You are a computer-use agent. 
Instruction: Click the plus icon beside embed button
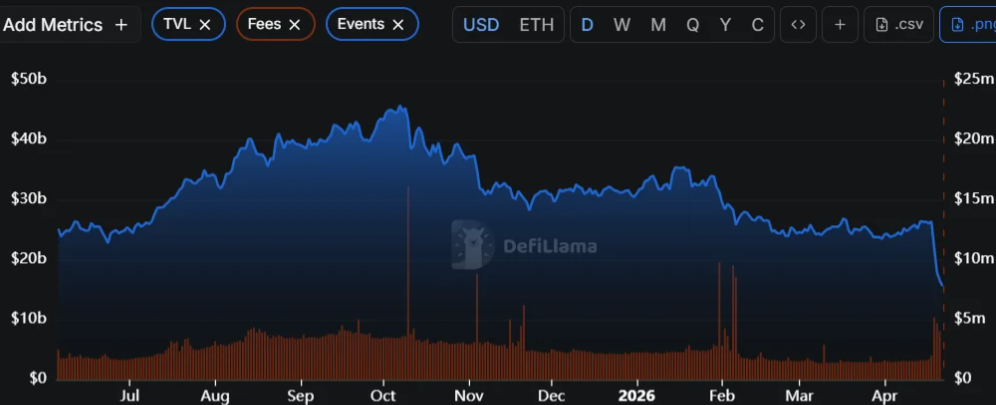coord(839,25)
